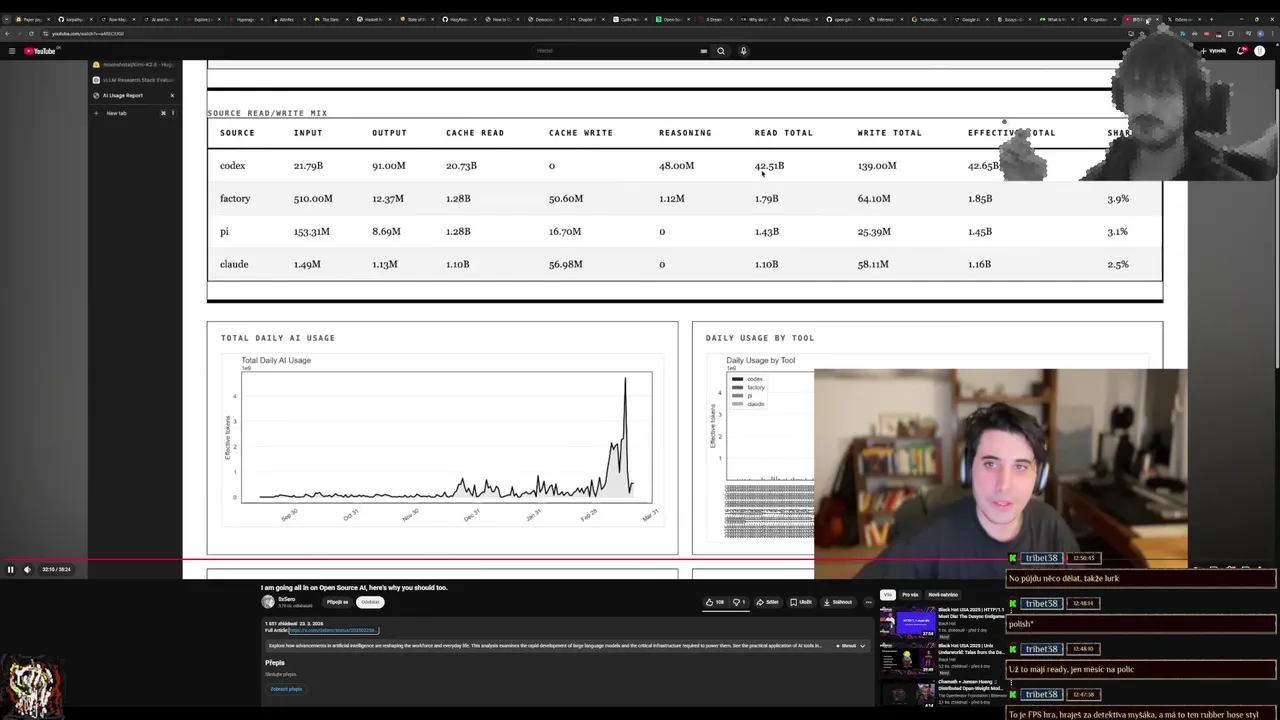
Task: Reload the page with refresh icon
Action: tap(31, 34)
